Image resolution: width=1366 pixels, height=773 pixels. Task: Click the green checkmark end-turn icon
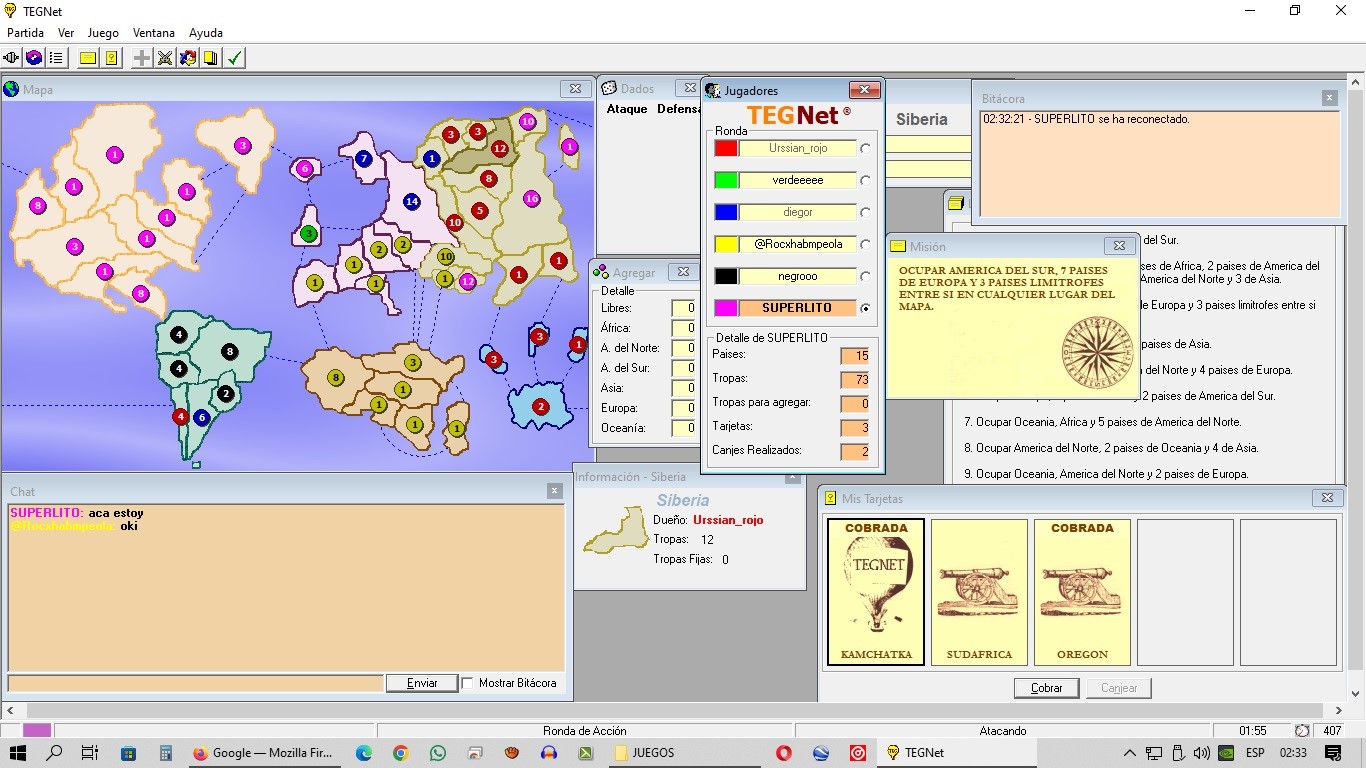point(234,58)
